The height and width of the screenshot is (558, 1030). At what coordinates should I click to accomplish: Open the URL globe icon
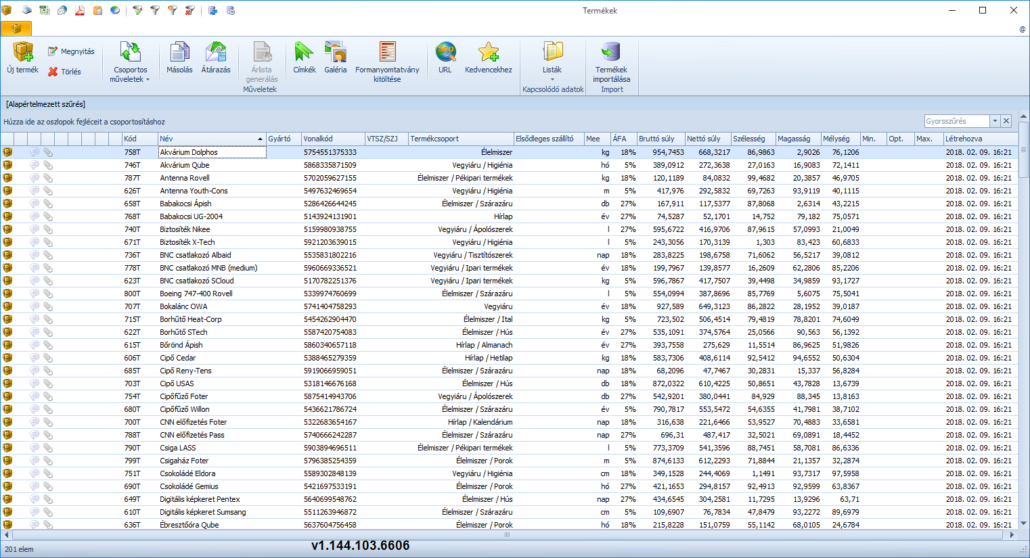coord(445,53)
